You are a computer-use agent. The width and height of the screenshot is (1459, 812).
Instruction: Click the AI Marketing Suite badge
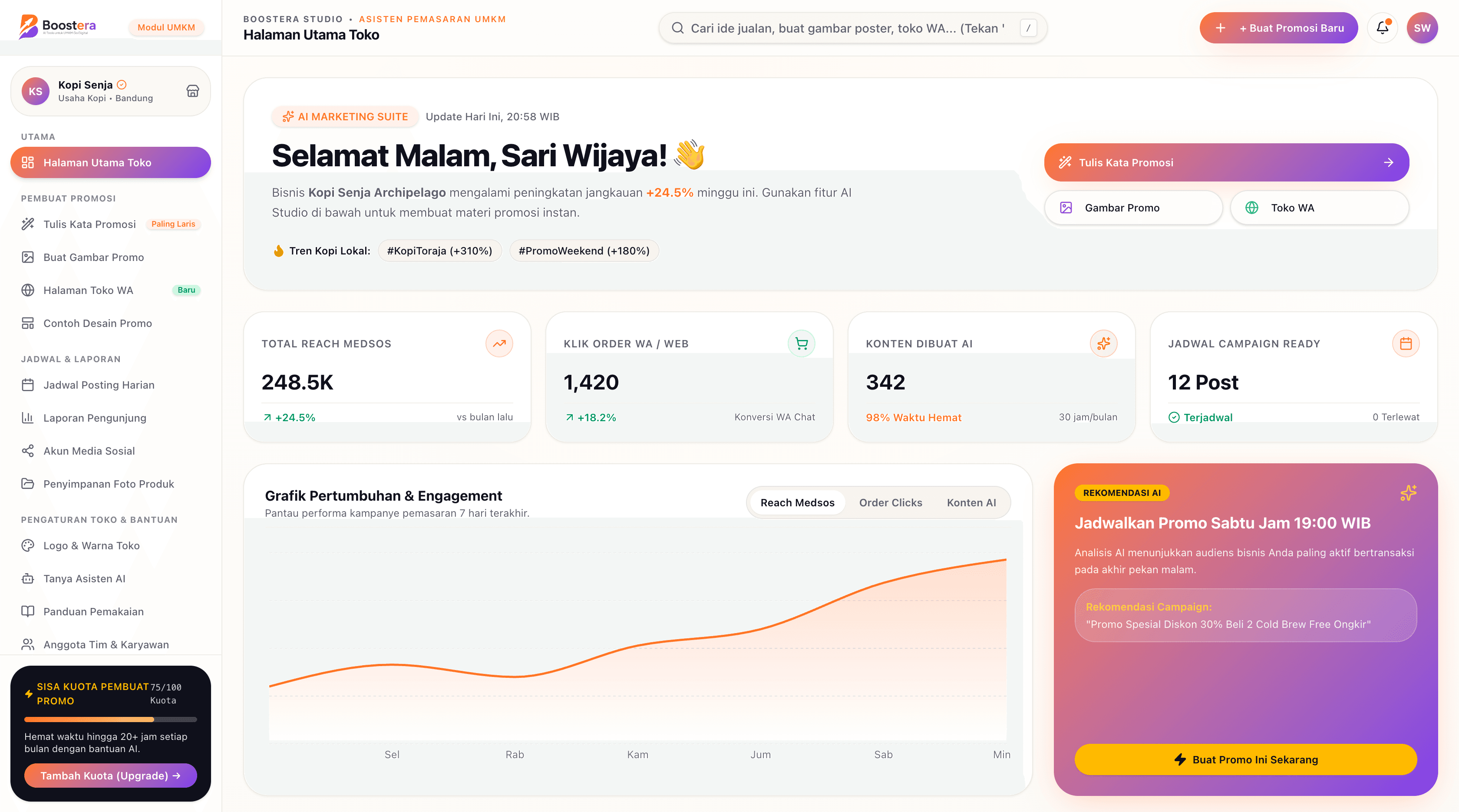click(x=345, y=117)
